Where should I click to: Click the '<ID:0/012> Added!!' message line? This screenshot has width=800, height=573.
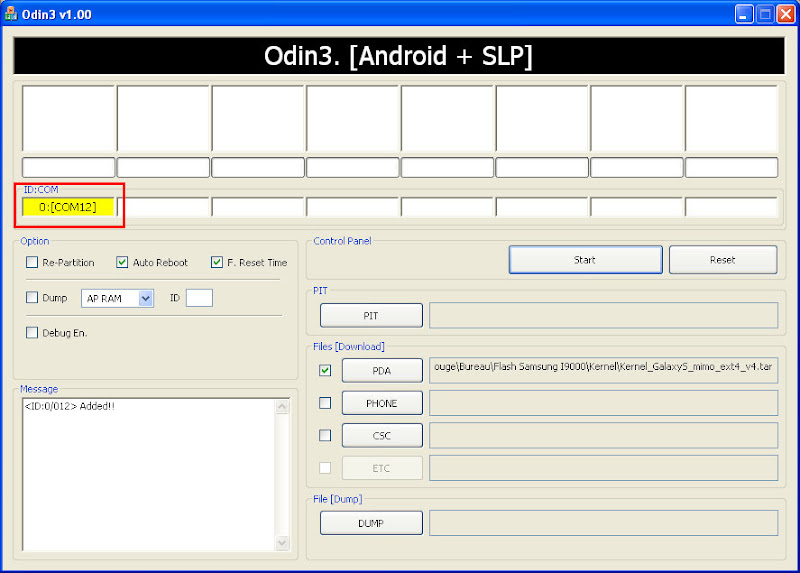(70, 406)
